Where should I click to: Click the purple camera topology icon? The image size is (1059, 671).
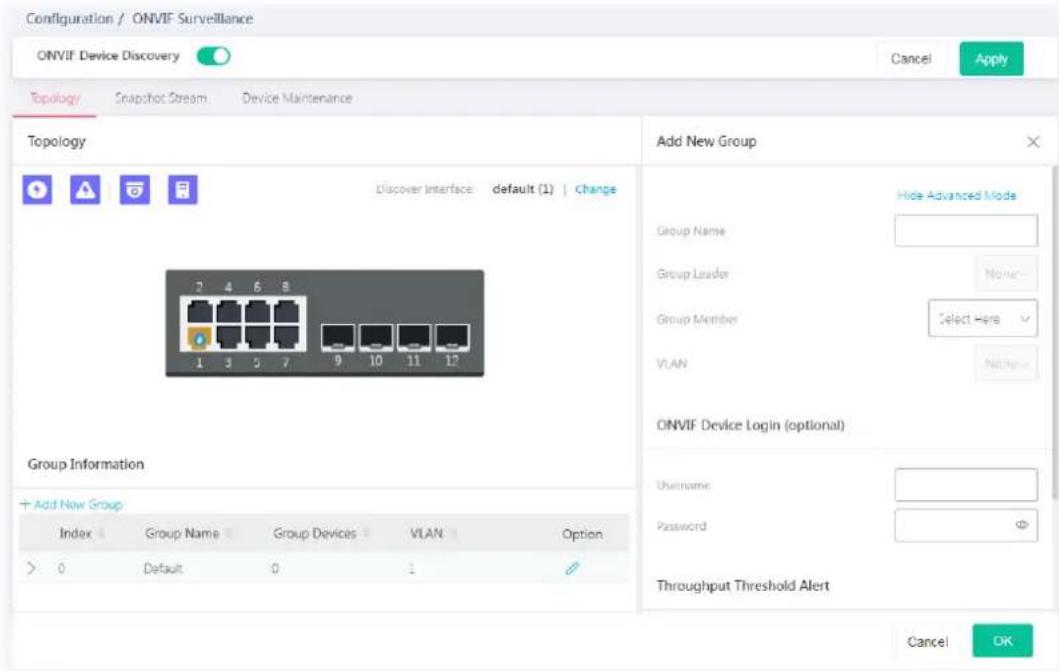point(134,190)
